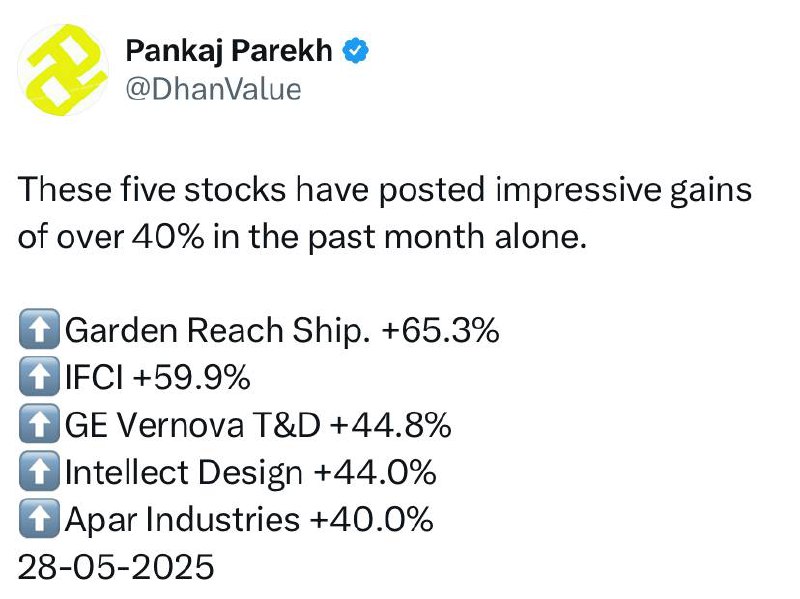800x599 pixels.
Task: Click the sentence starting 'These five stocks'
Action: click(385, 213)
